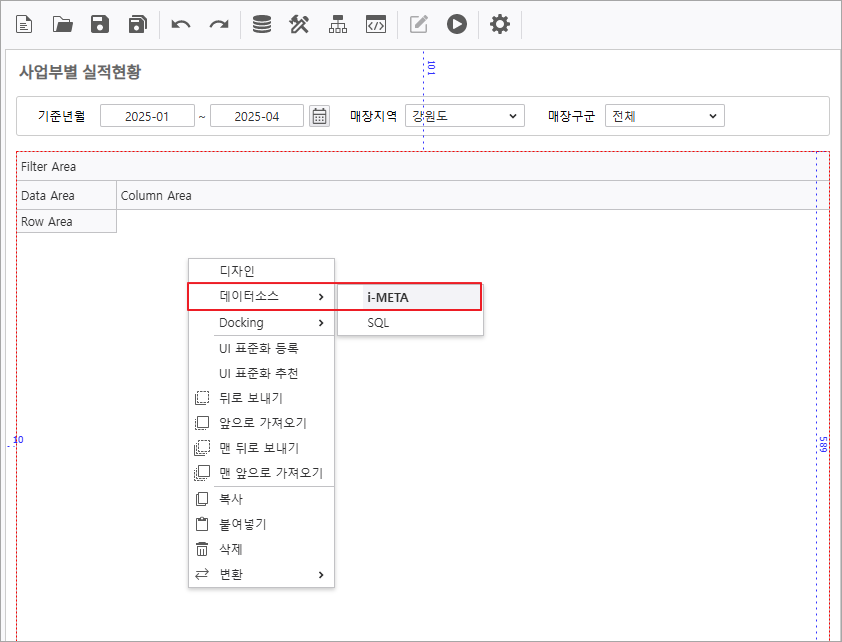842x642 pixels.
Task: Click the open folder icon
Action: click(63, 25)
